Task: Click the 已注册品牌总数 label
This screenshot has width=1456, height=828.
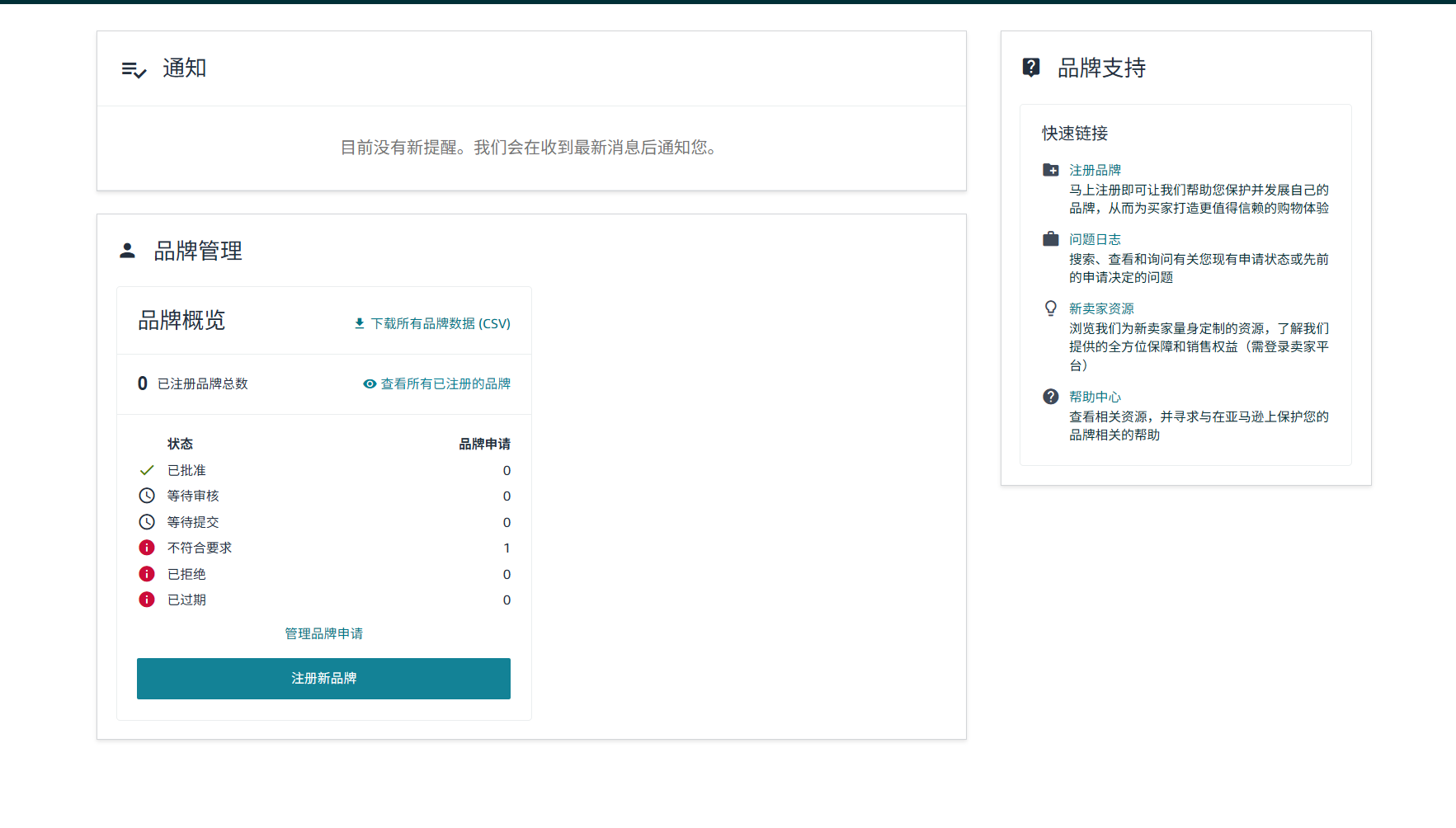Action: coord(203,383)
